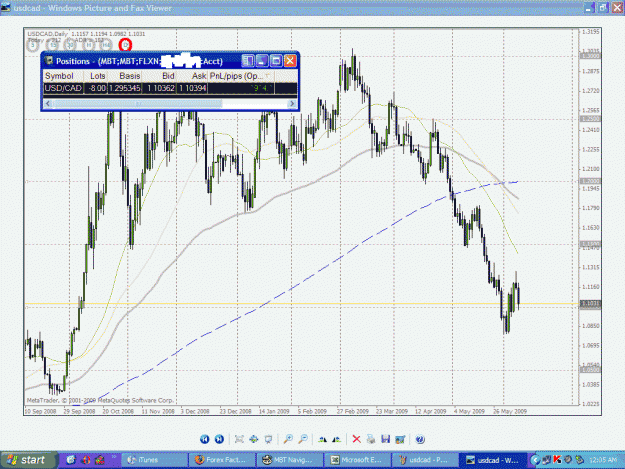Click the Actual Size icon
Screen dimensions: 625x469
[254, 439]
